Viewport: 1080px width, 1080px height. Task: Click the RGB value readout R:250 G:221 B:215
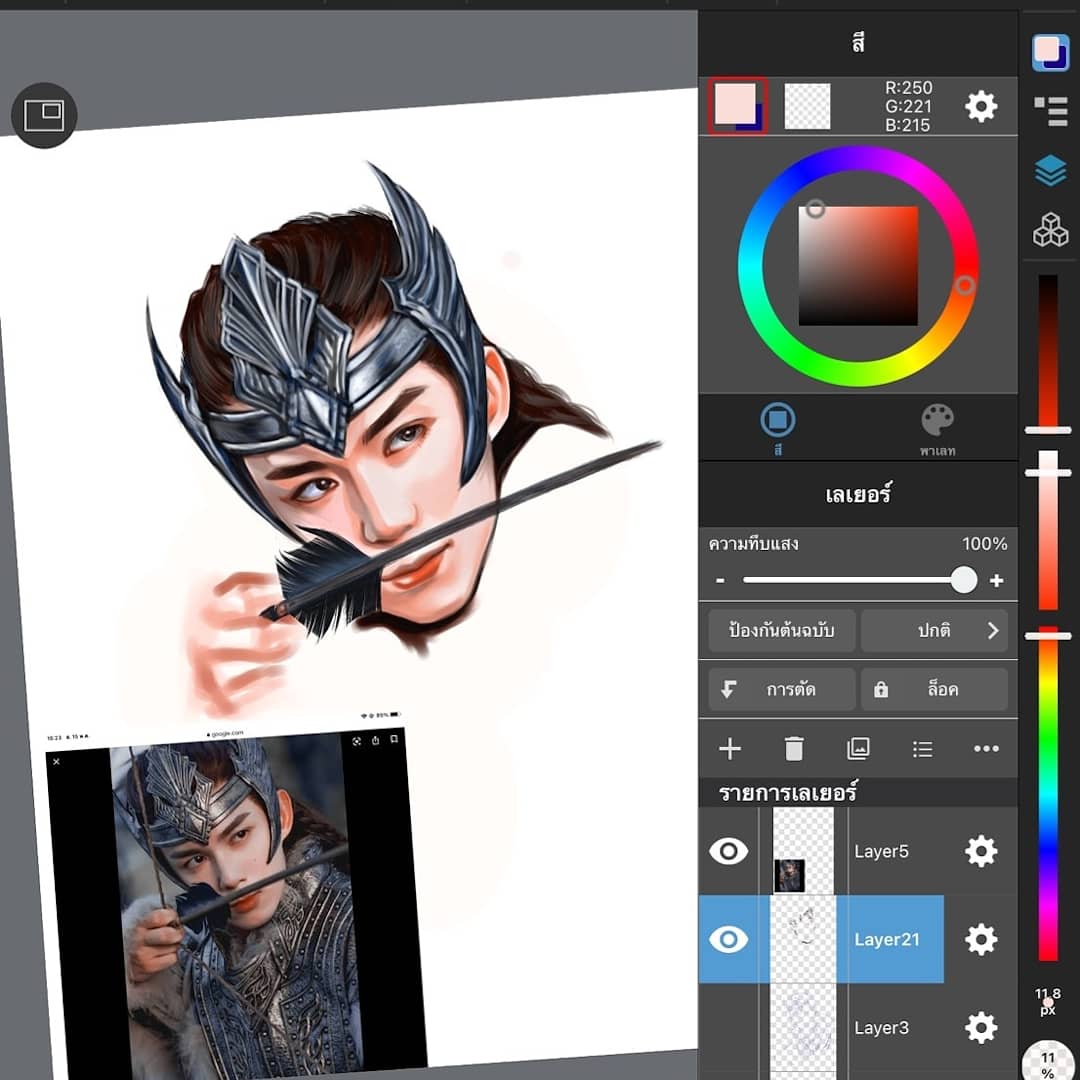point(908,107)
